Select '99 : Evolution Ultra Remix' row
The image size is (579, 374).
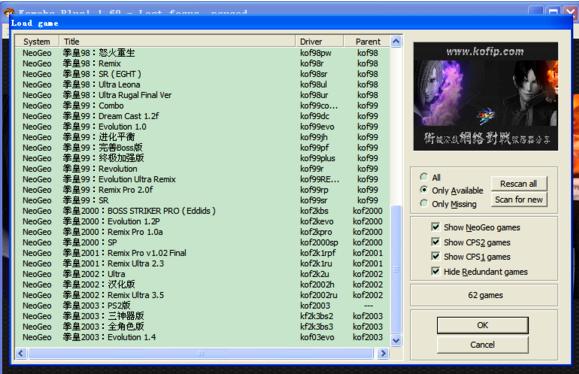202,179
